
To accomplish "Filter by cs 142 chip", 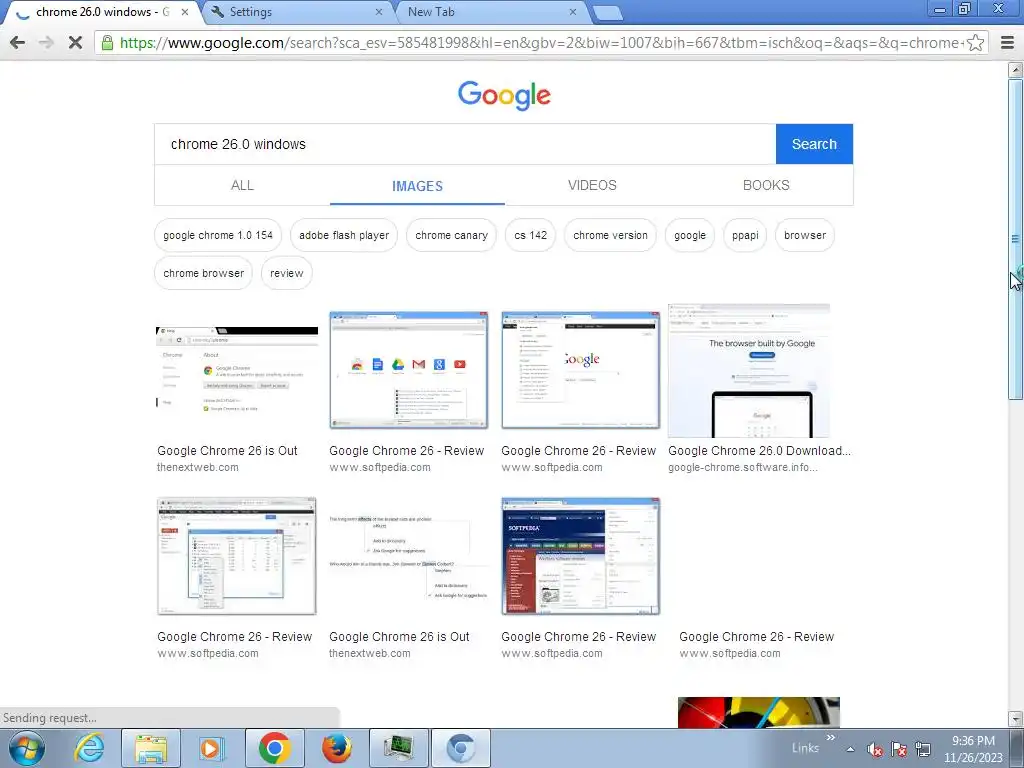I will tap(530, 235).
